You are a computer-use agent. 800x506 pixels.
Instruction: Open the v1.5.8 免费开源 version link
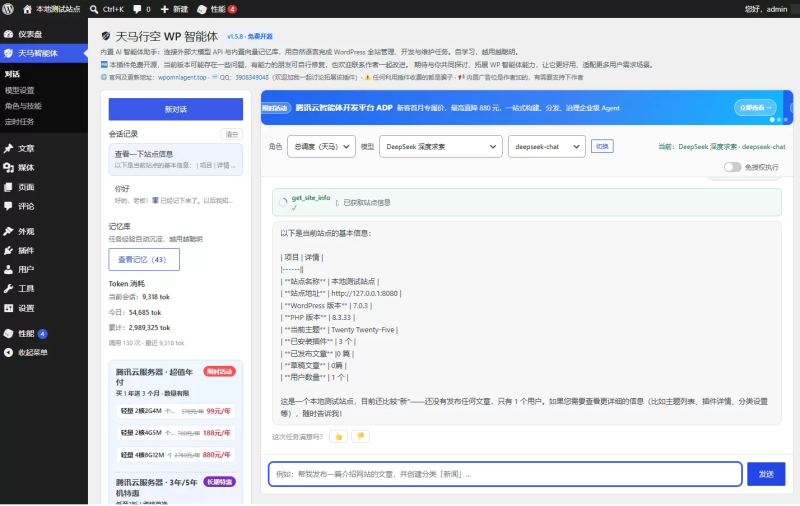point(250,37)
